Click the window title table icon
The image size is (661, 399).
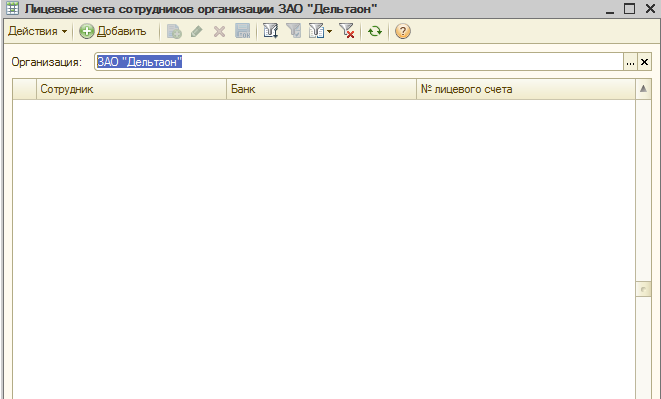(13, 8)
